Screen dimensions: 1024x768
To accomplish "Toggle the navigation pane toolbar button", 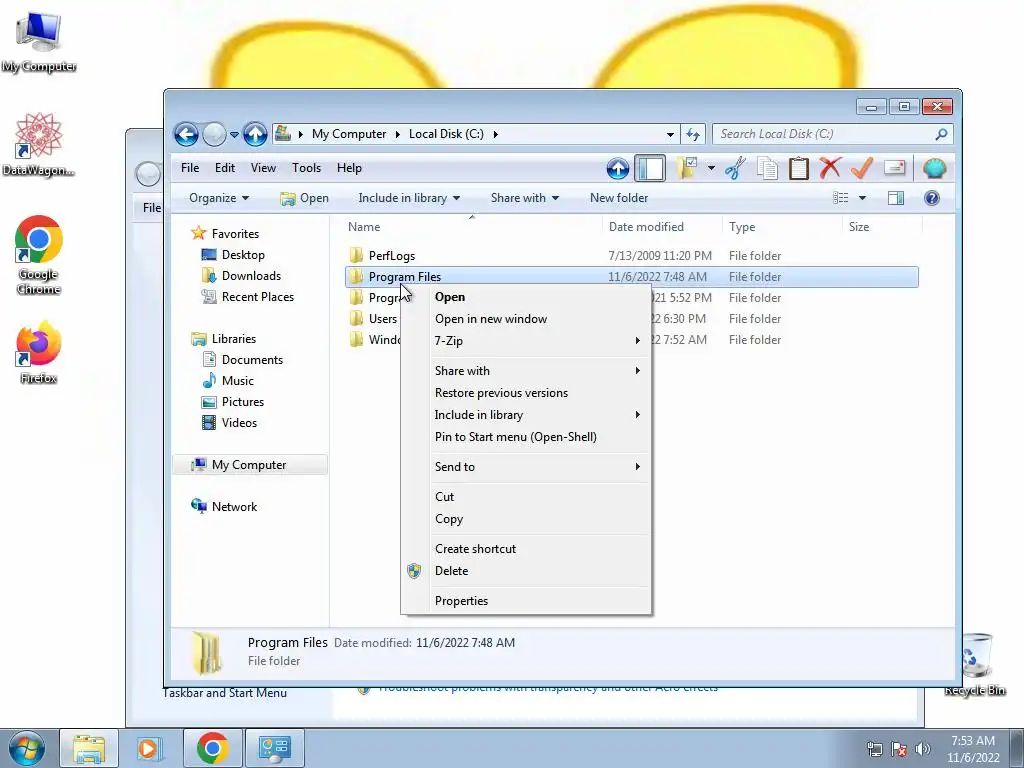I will [650, 168].
